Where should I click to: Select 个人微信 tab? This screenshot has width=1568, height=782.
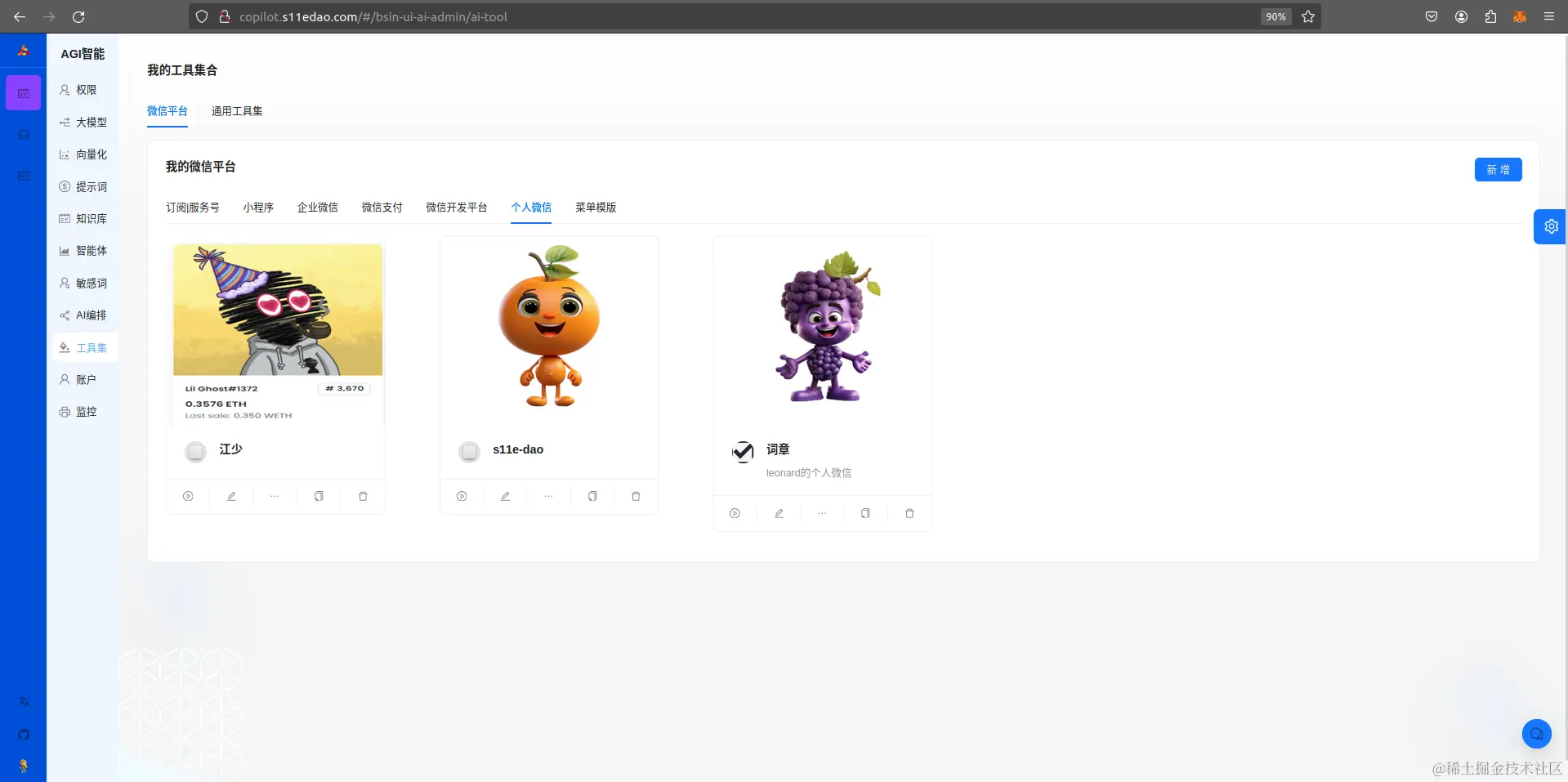[531, 208]
